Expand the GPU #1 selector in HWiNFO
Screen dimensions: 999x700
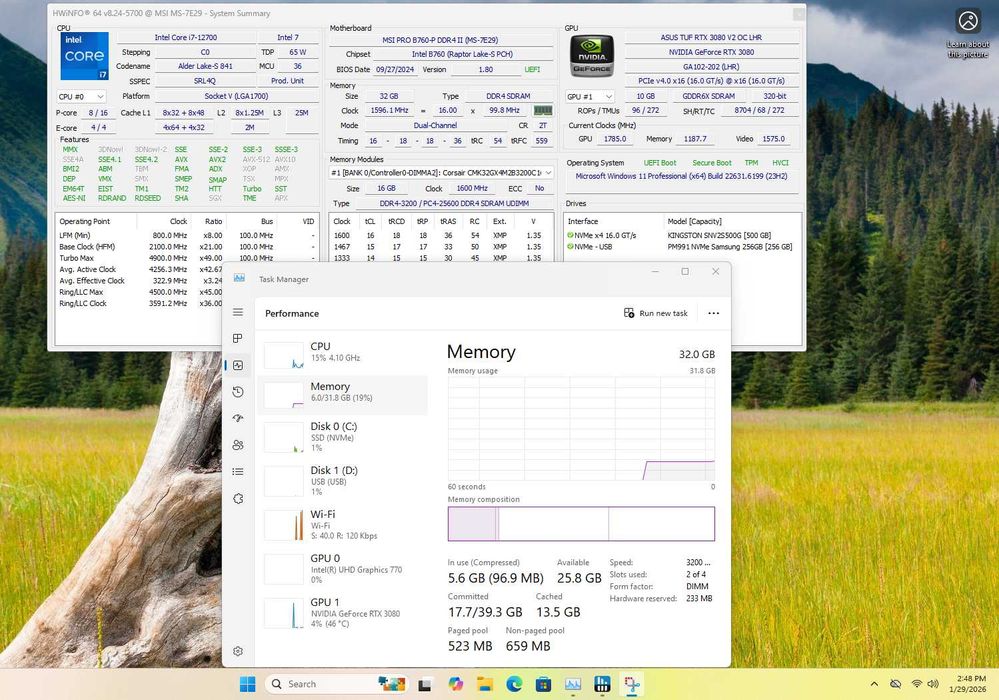[x=590, y=96]
